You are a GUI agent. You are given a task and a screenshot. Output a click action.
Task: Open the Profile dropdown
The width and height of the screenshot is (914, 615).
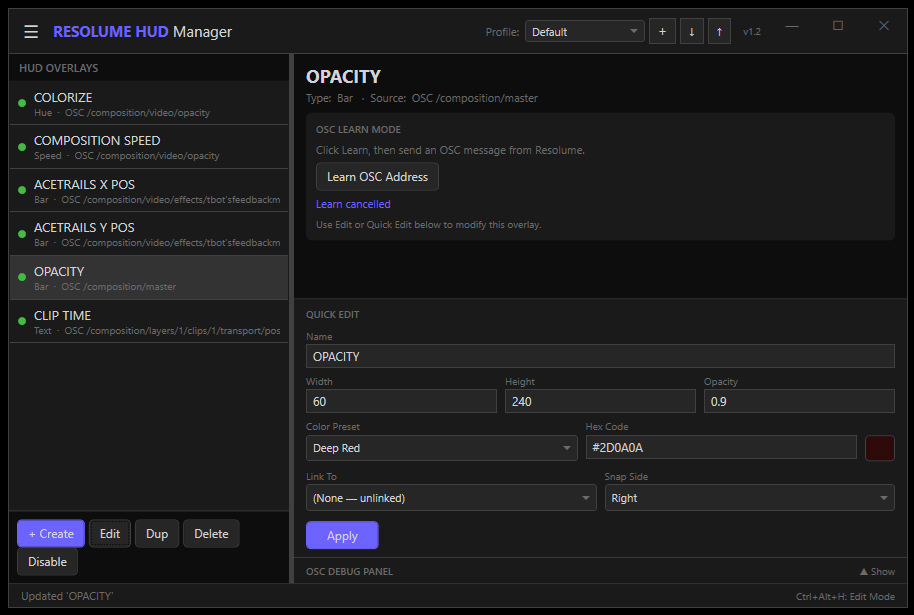click(x=585, y=32)
